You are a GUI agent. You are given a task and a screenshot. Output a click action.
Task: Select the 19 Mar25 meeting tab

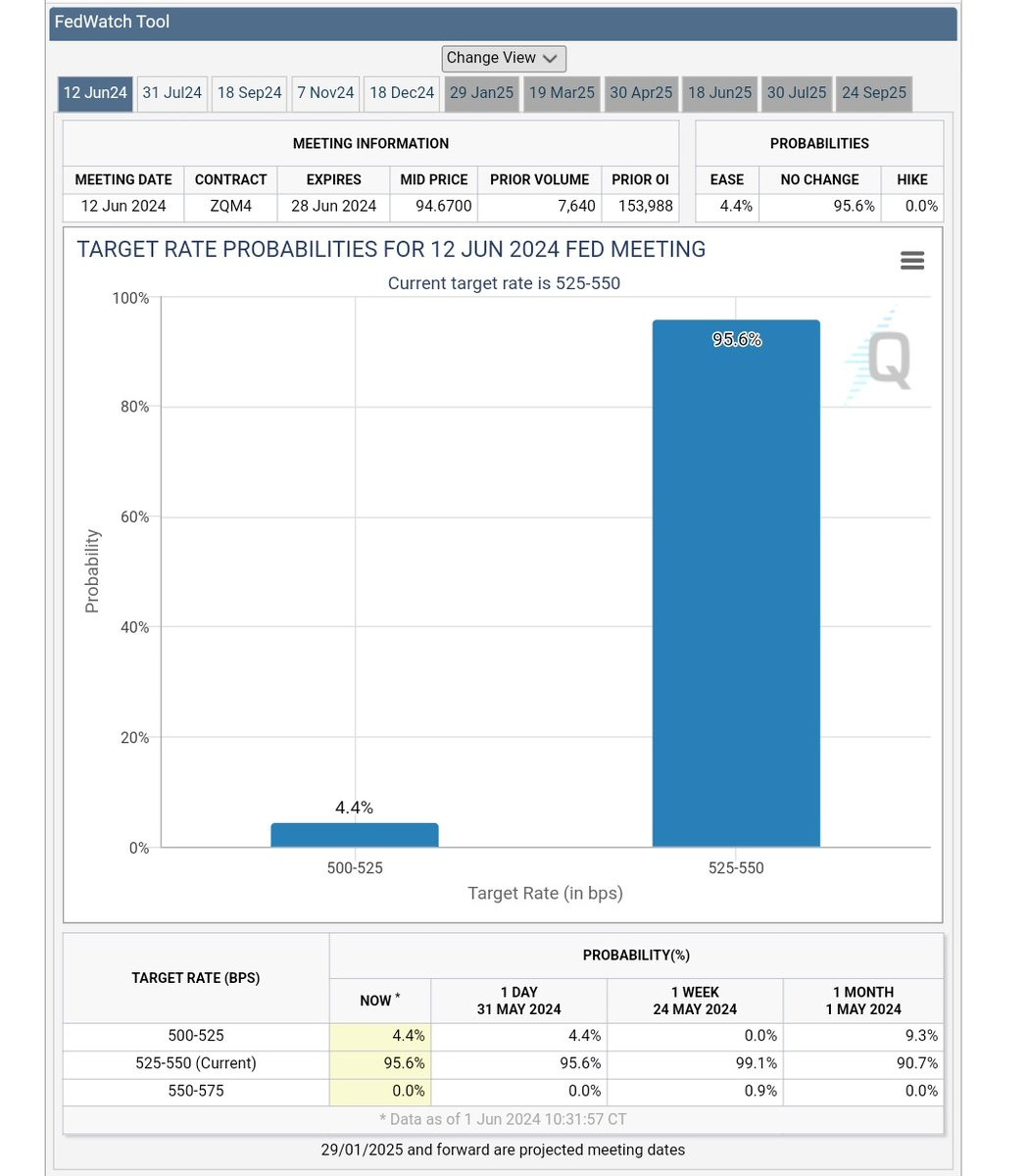tap(562, 93)
